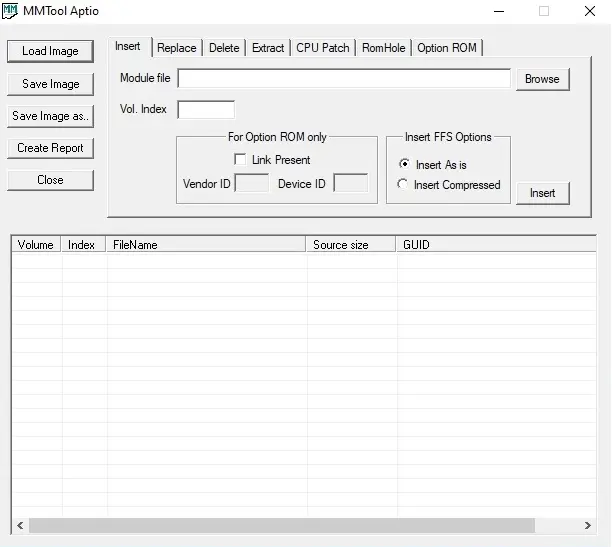The image size is (612, 547).
Task: Sort by the FileName column header
Action: pos(206,244)
